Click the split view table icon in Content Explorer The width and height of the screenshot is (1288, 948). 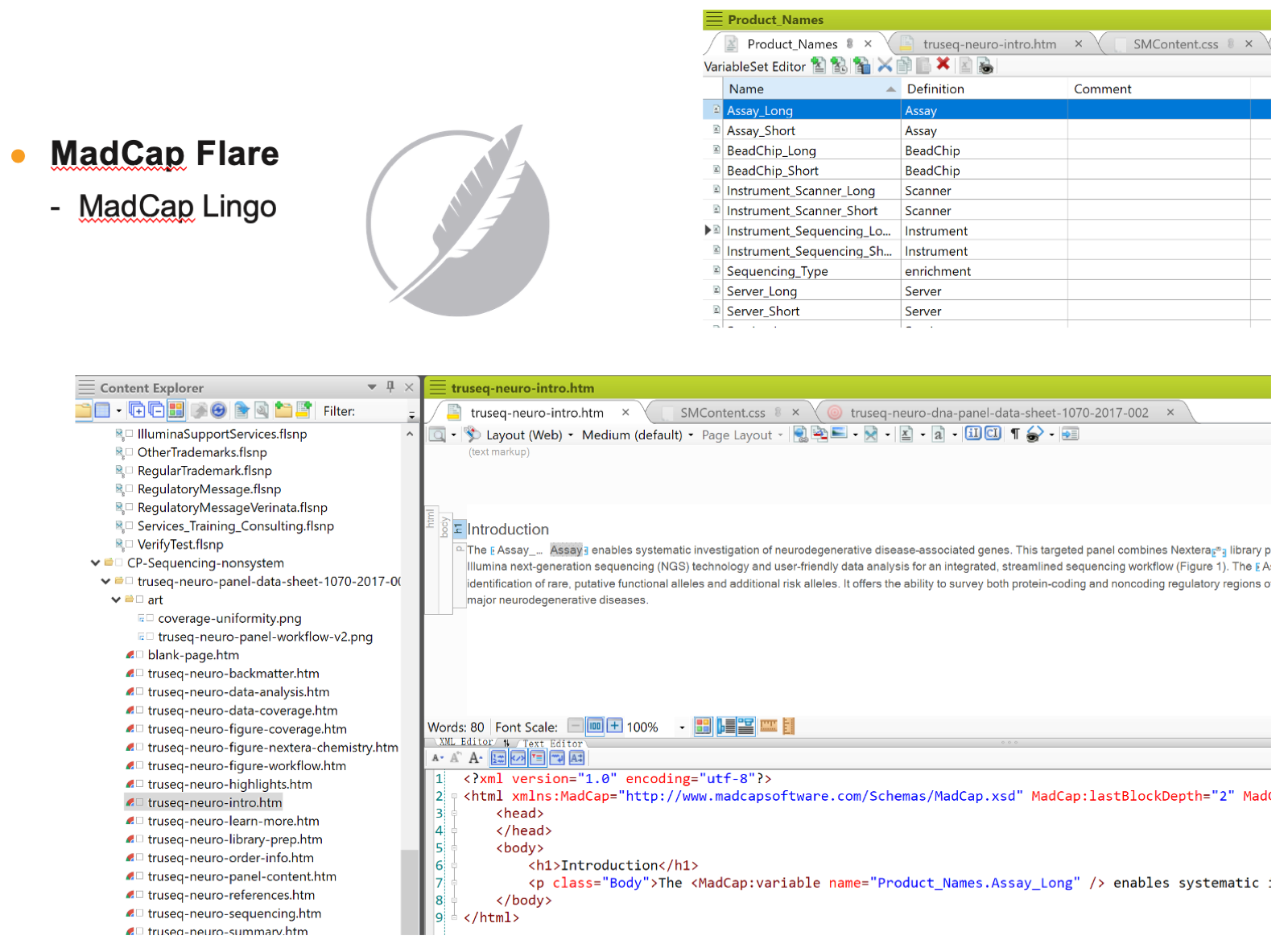point(102,410)
